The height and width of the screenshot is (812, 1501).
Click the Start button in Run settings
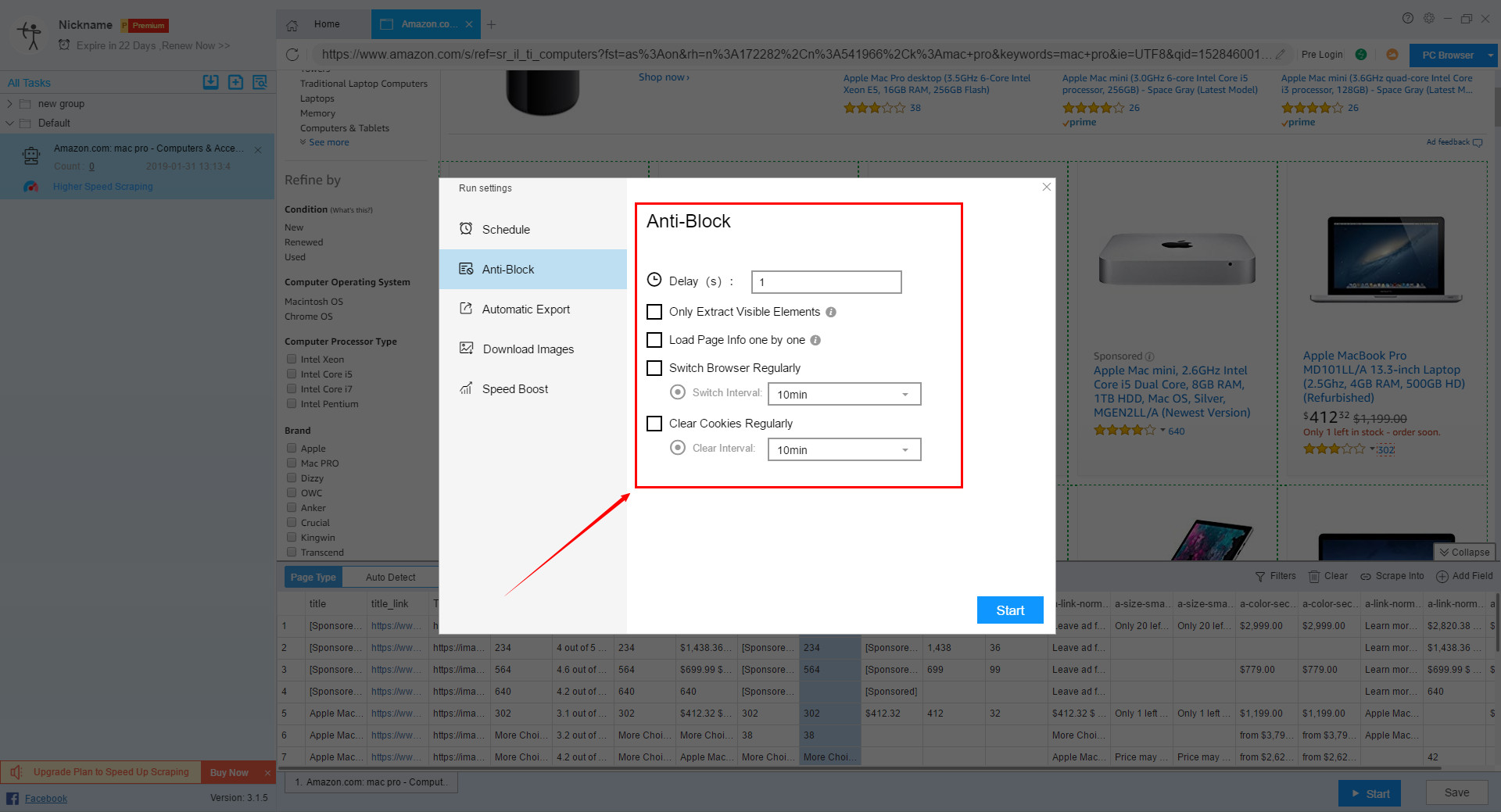[1010, 610]
